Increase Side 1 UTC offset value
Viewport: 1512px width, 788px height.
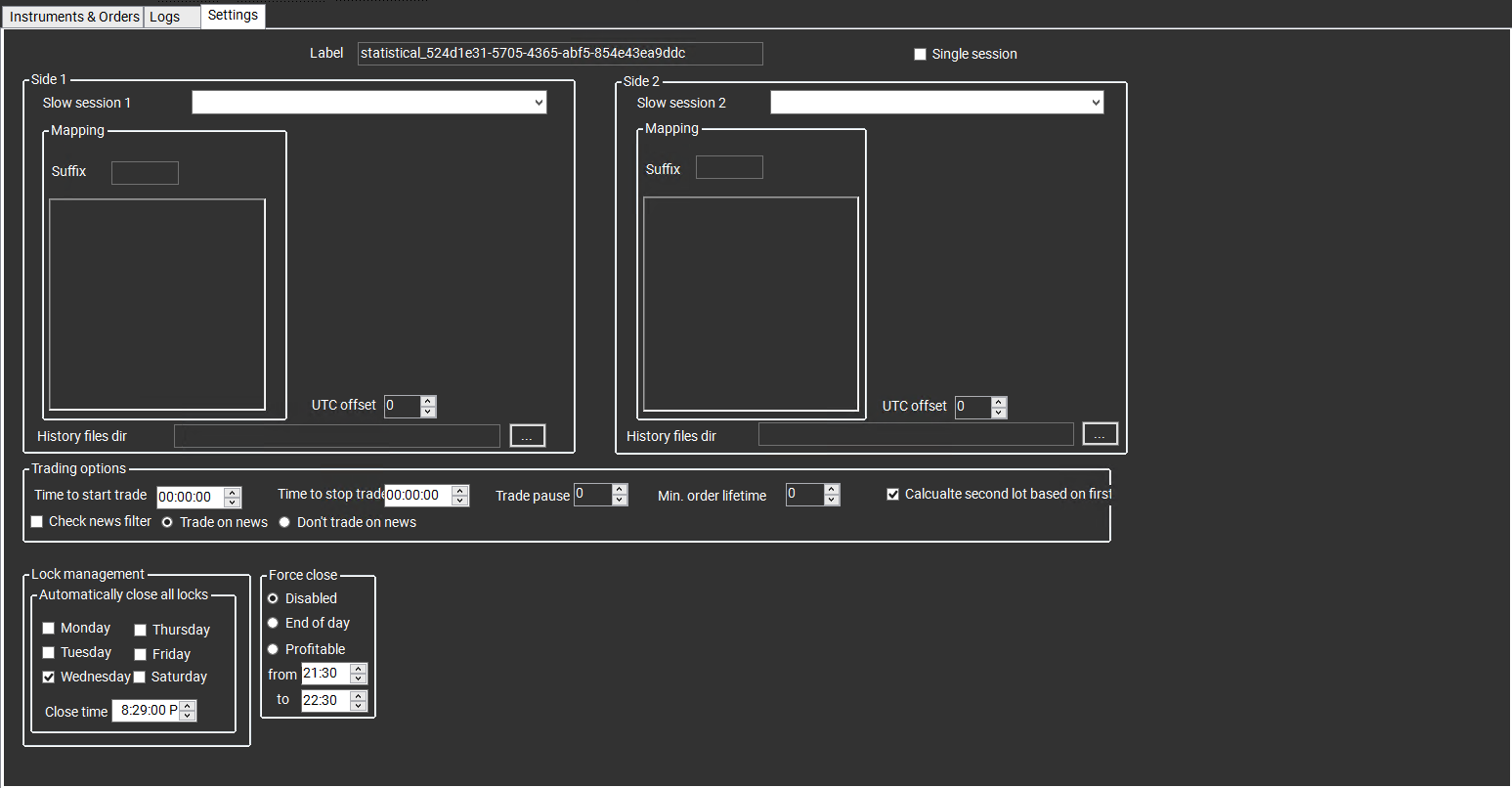[427, 401]
